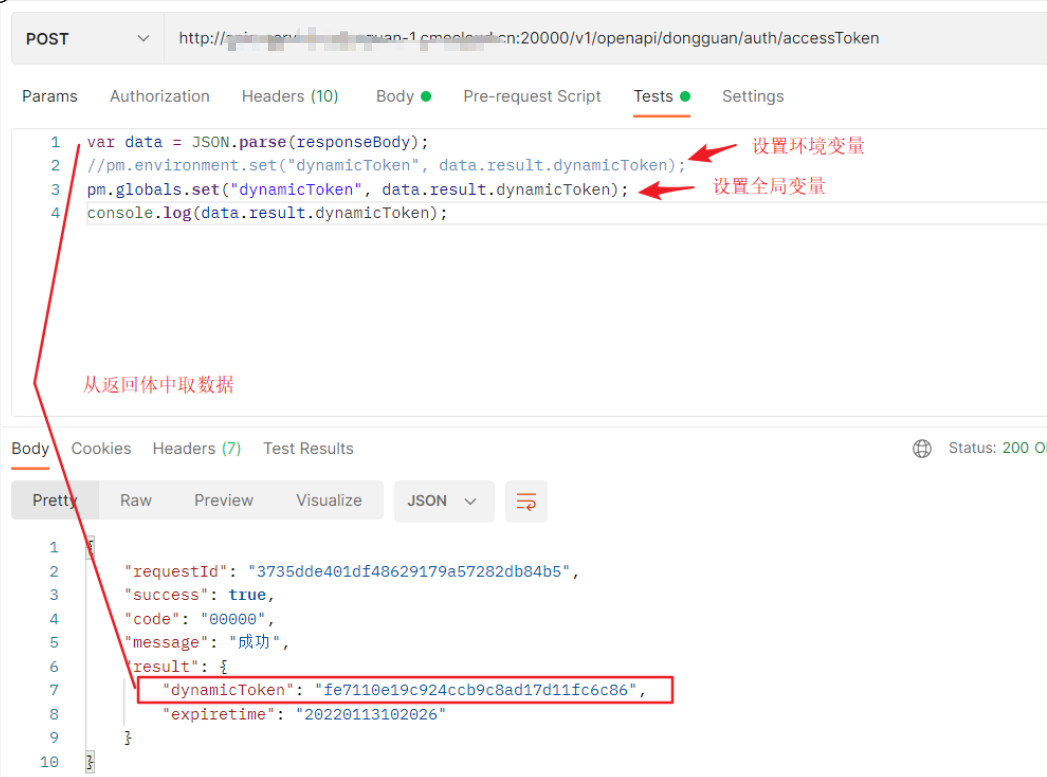This screenshot has width=1047, height=777.
Task: Select the Tests tab
Action: coord(661,96)
